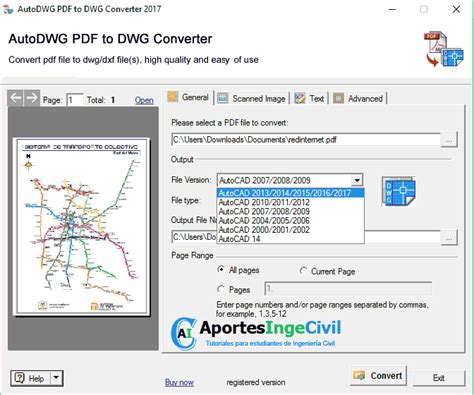Go to previous page with left arrow
Screen dimensions: 474x395
point(15,98)
